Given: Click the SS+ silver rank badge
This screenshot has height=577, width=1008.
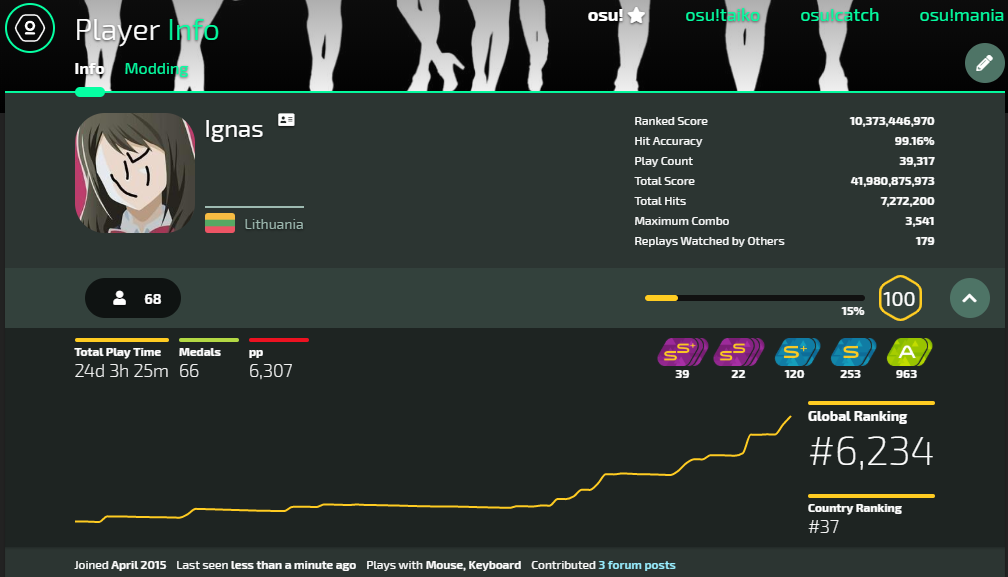Looking at the screenshot, I should tap(683, 352).
